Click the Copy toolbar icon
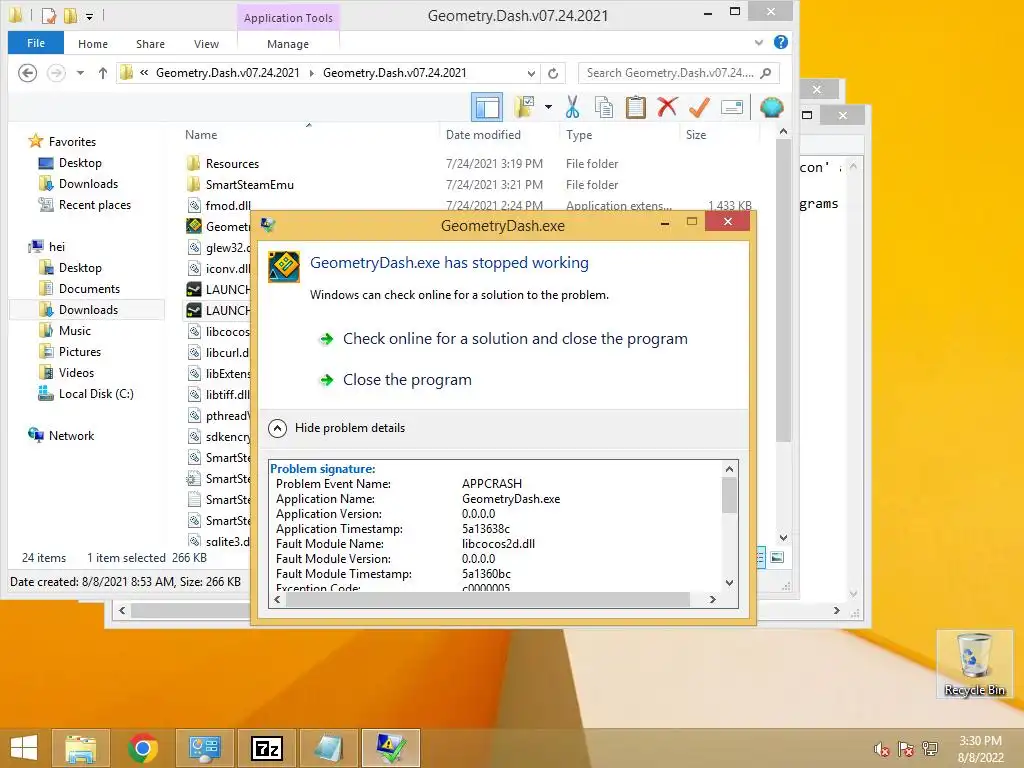This screenshot has width=1024, height=768. pos(604,107)
